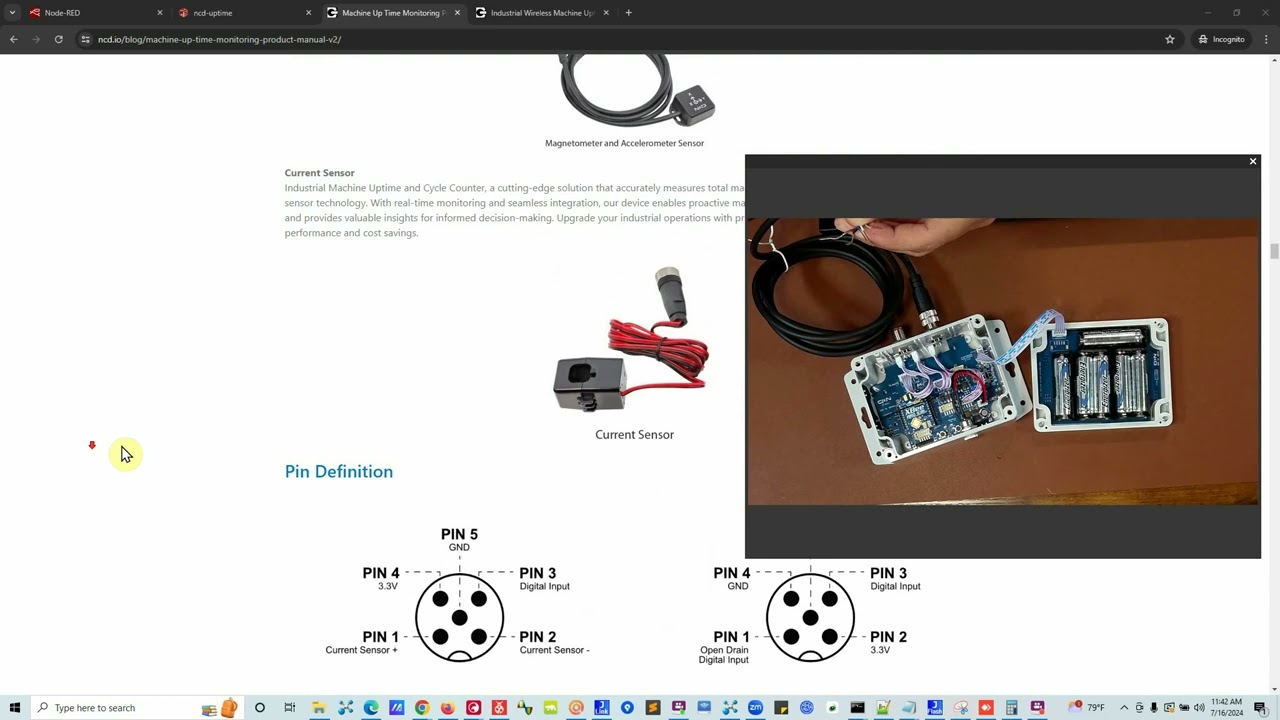Open Cortana circle icon in taskbar
The width and height of the screenshot is (1280, 720).
click(x=259, y=707)
